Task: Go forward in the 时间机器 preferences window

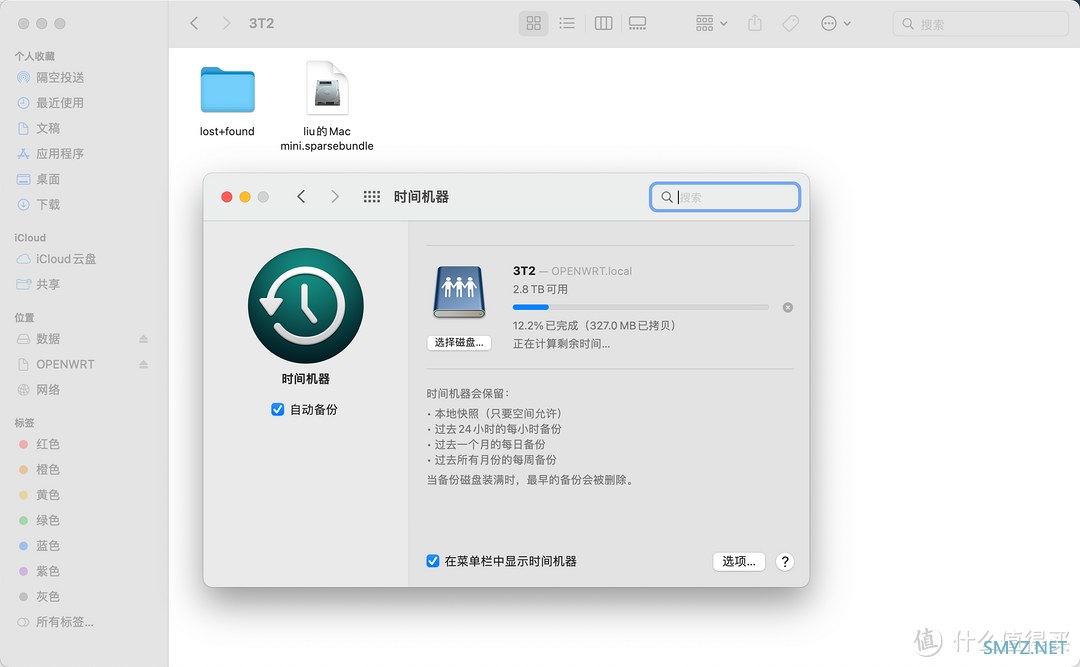Action: [335, 197]
